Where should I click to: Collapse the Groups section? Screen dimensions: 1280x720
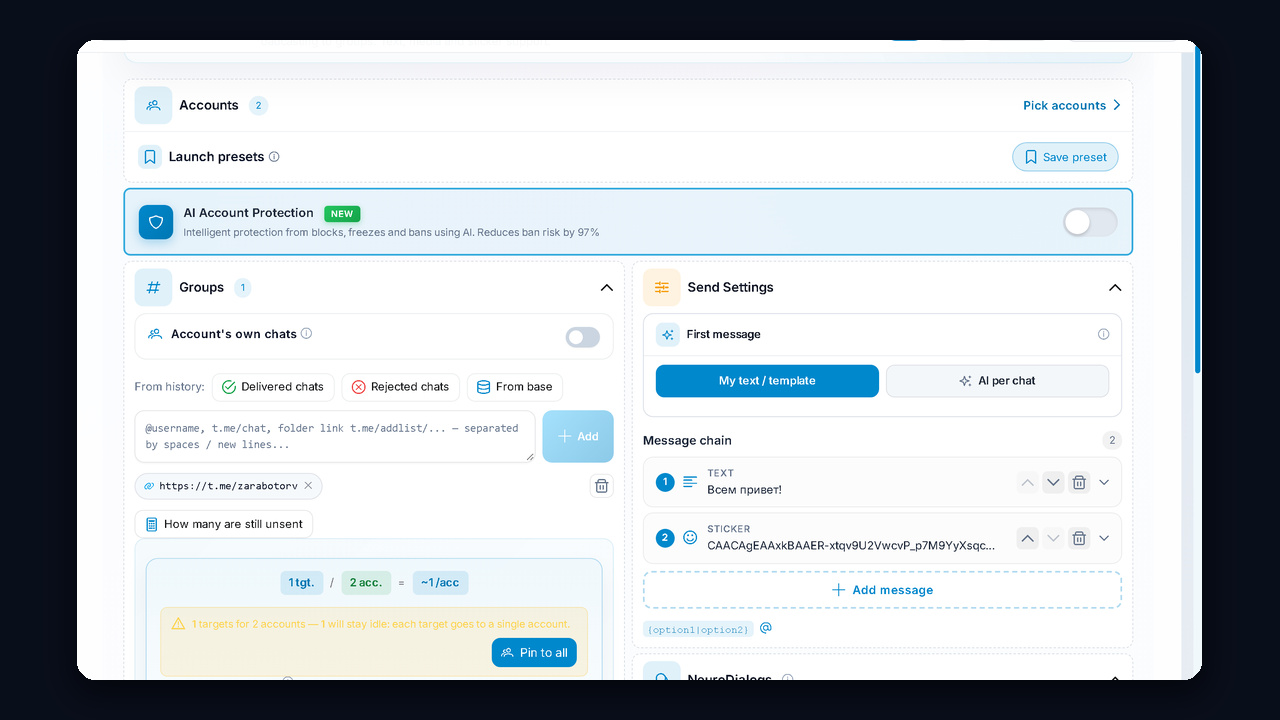click(x=606, y=288)
